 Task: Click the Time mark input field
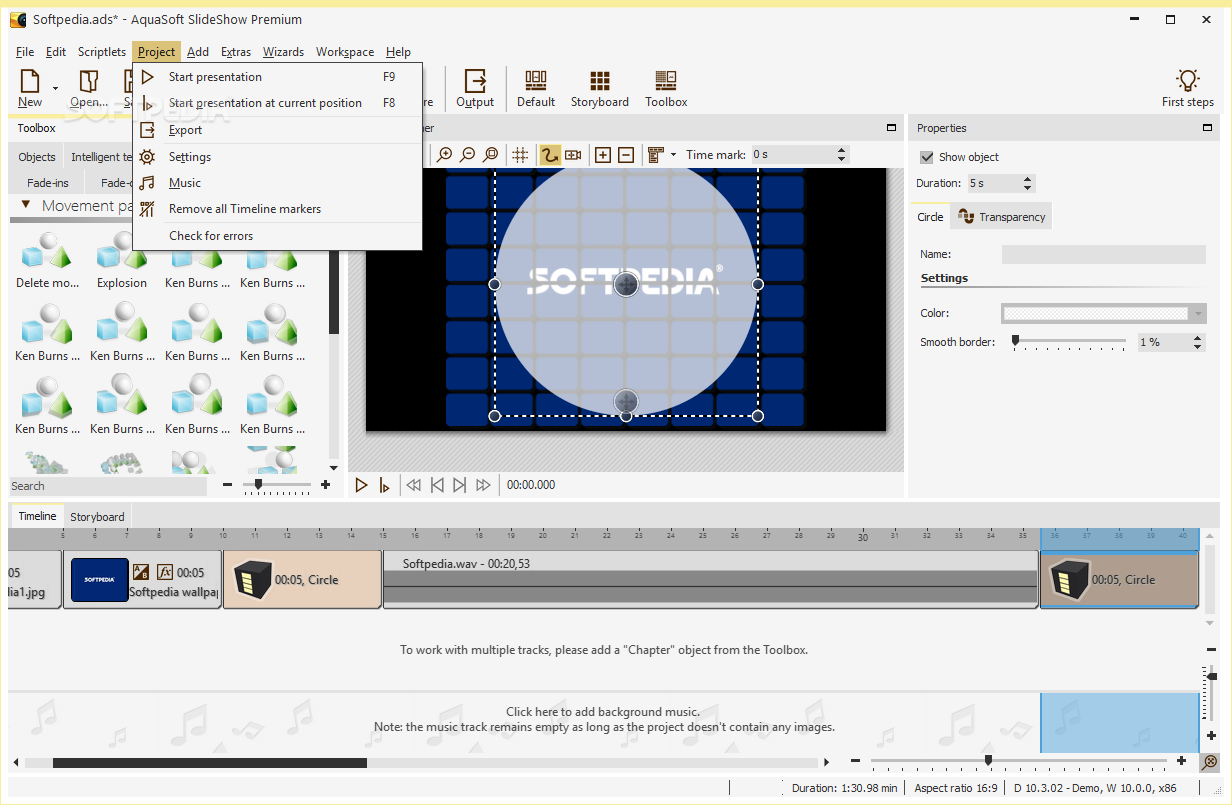(792, 155)
